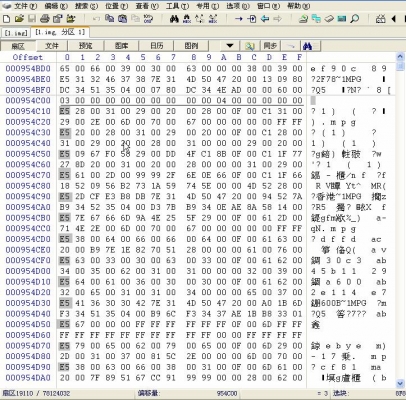Click the small arrow button right of 同步
Viewport: 406px width, 400px height.
[290, 46]
